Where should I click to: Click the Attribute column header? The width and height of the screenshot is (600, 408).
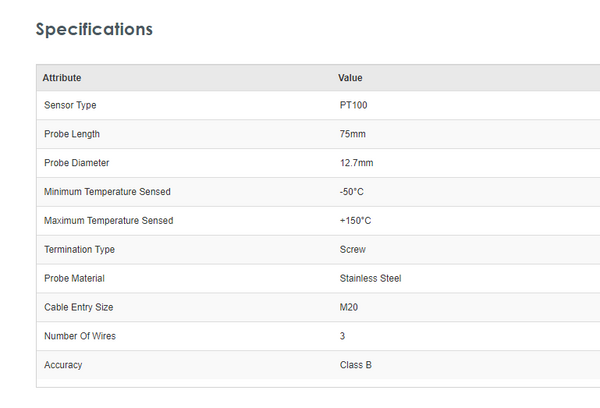(x=62, y=78)
